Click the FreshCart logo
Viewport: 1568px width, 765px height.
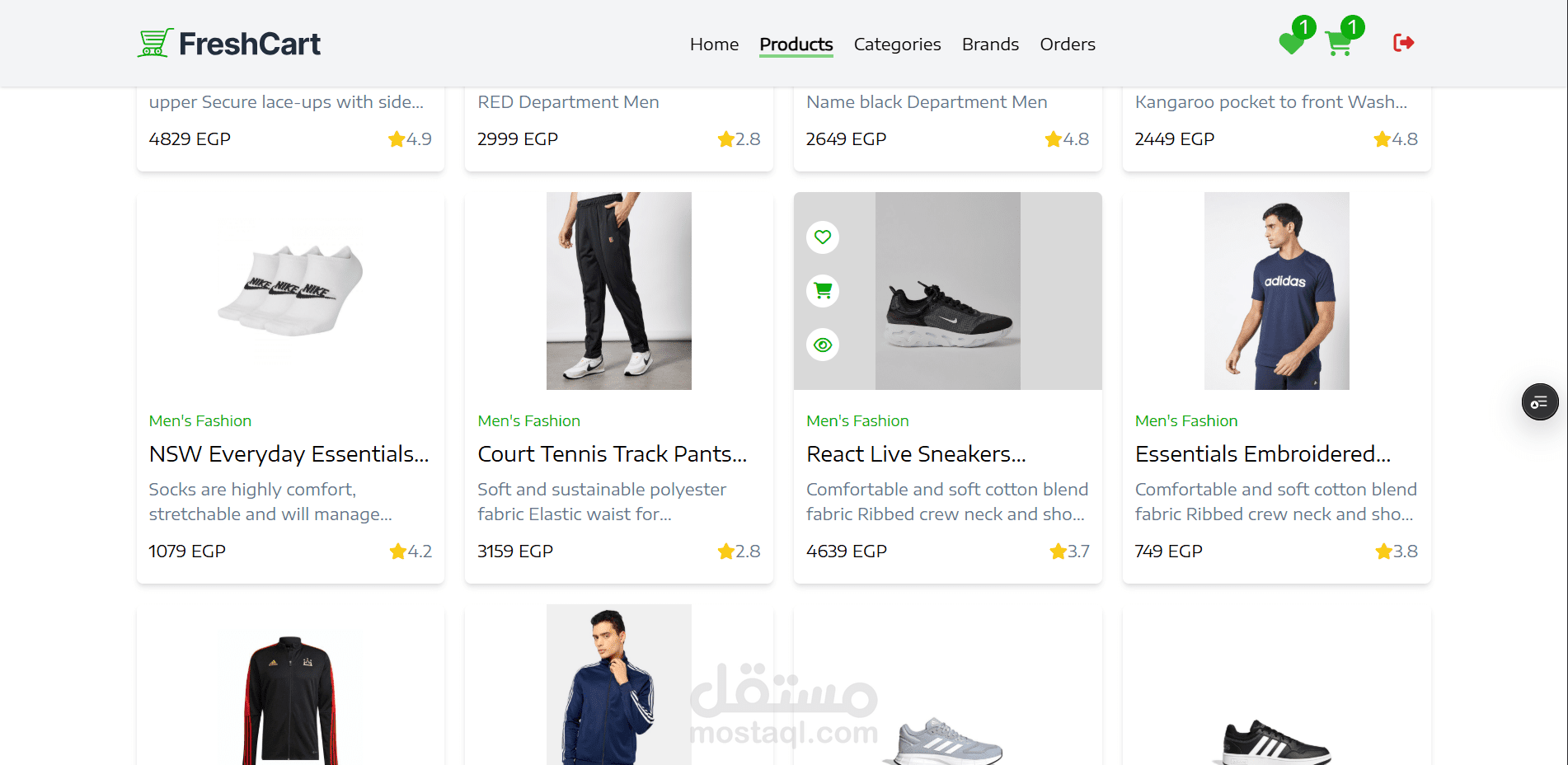(x=229, y=44)
